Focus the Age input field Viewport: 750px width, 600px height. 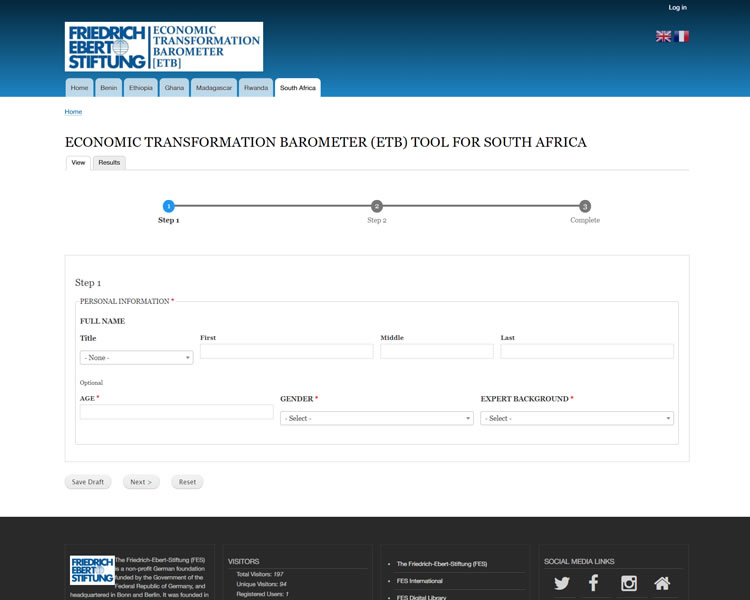coord(176,412)
